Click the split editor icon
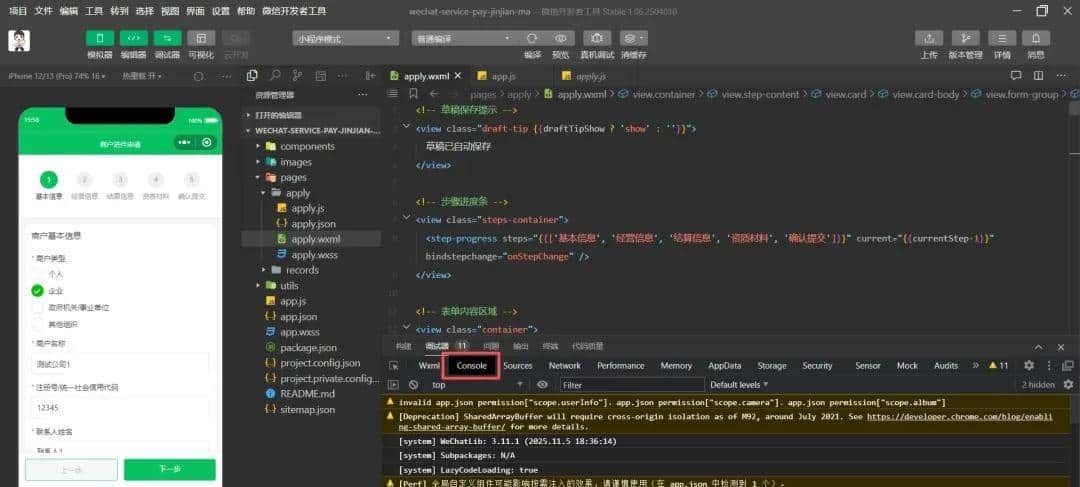The height and width of the screenshot is (487, 1080). pos(1038,76)
